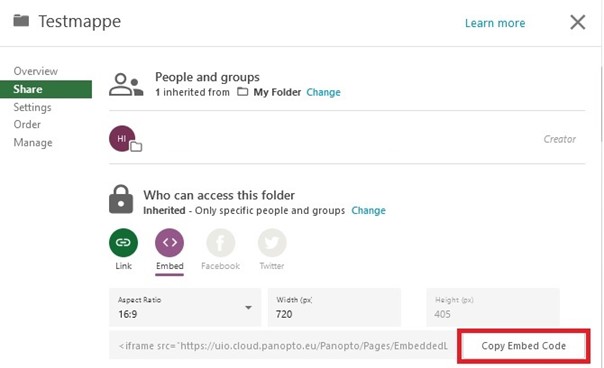Click the Width (px) input field

pos(334,307)
